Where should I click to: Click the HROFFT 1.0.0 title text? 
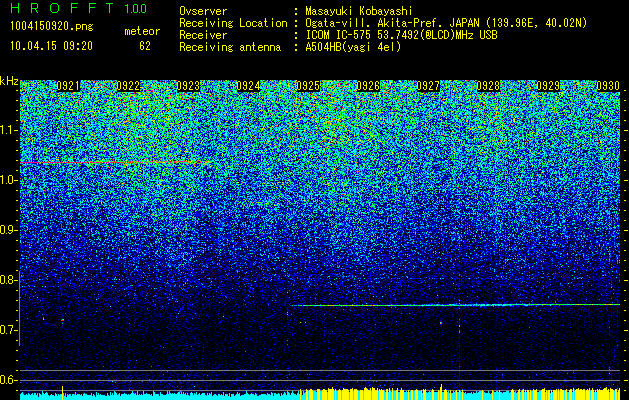(x=79, y=8)
